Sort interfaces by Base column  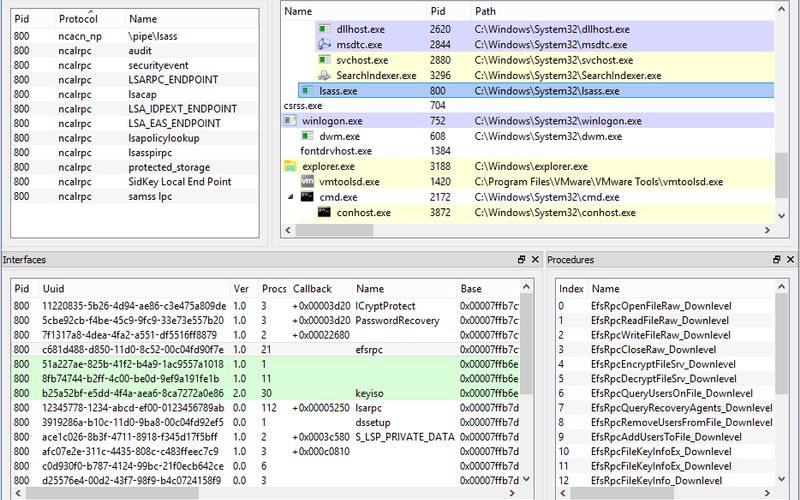488,288
